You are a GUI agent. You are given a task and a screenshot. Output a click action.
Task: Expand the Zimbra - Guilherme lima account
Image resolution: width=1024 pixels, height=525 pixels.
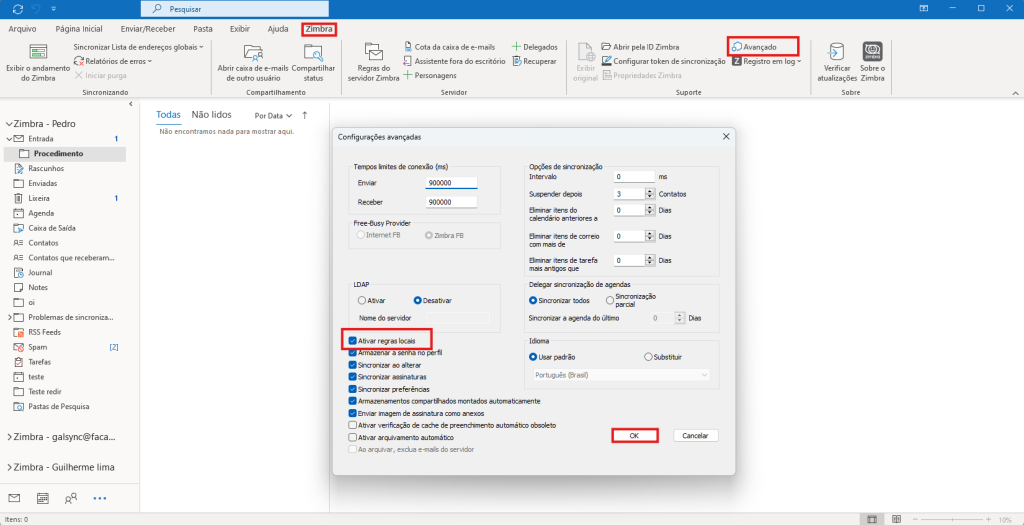point(11,468)
